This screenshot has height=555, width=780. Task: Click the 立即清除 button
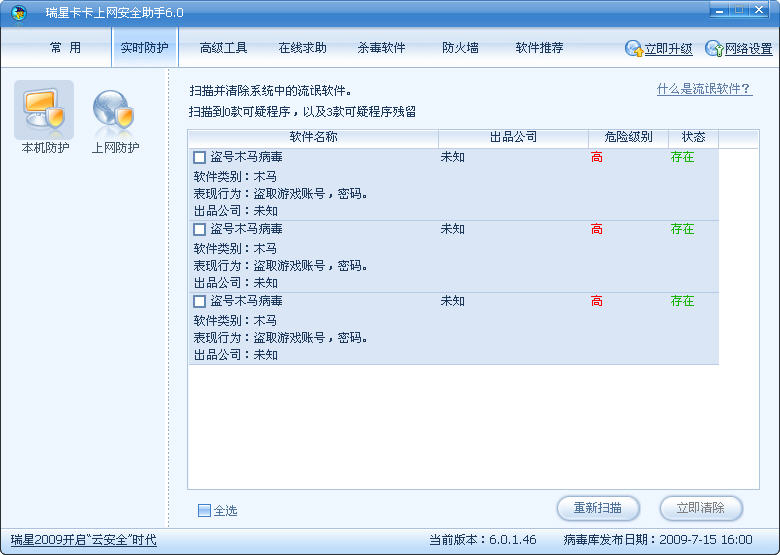click(701, 508)
